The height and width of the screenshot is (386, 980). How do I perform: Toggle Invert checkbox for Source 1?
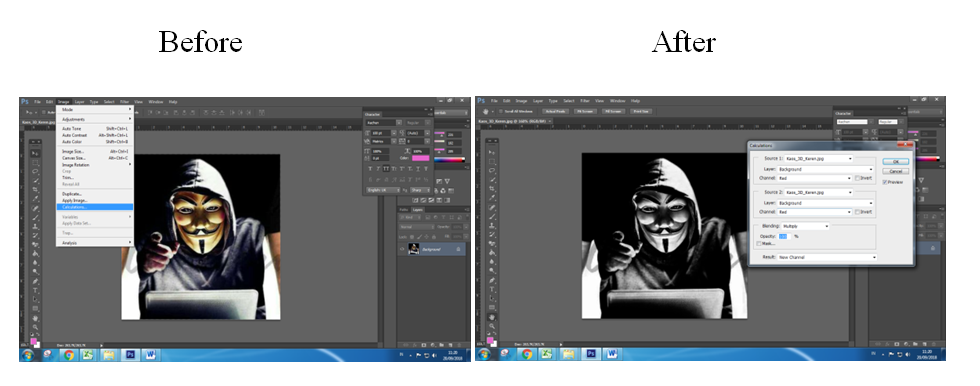[x=858, y=178]
